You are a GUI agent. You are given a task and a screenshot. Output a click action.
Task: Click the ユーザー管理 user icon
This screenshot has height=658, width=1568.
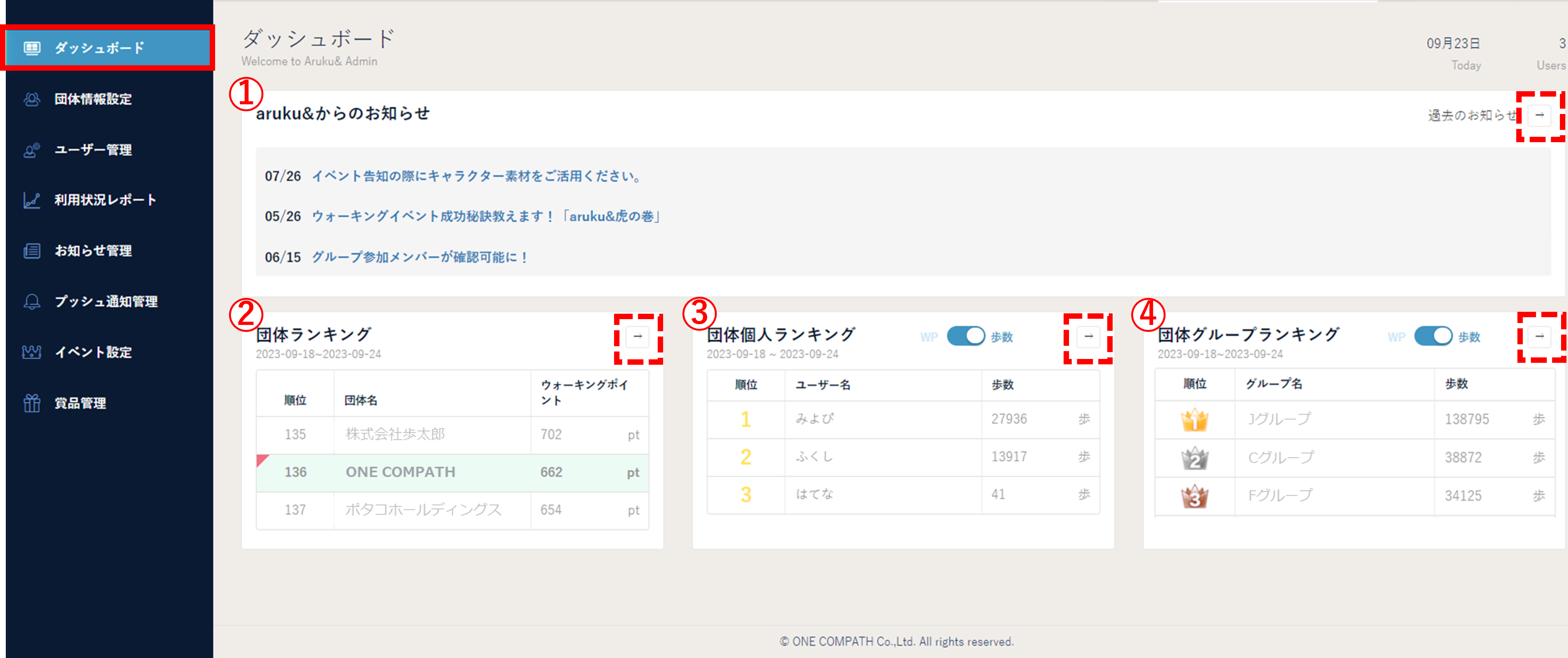(32, 150)
